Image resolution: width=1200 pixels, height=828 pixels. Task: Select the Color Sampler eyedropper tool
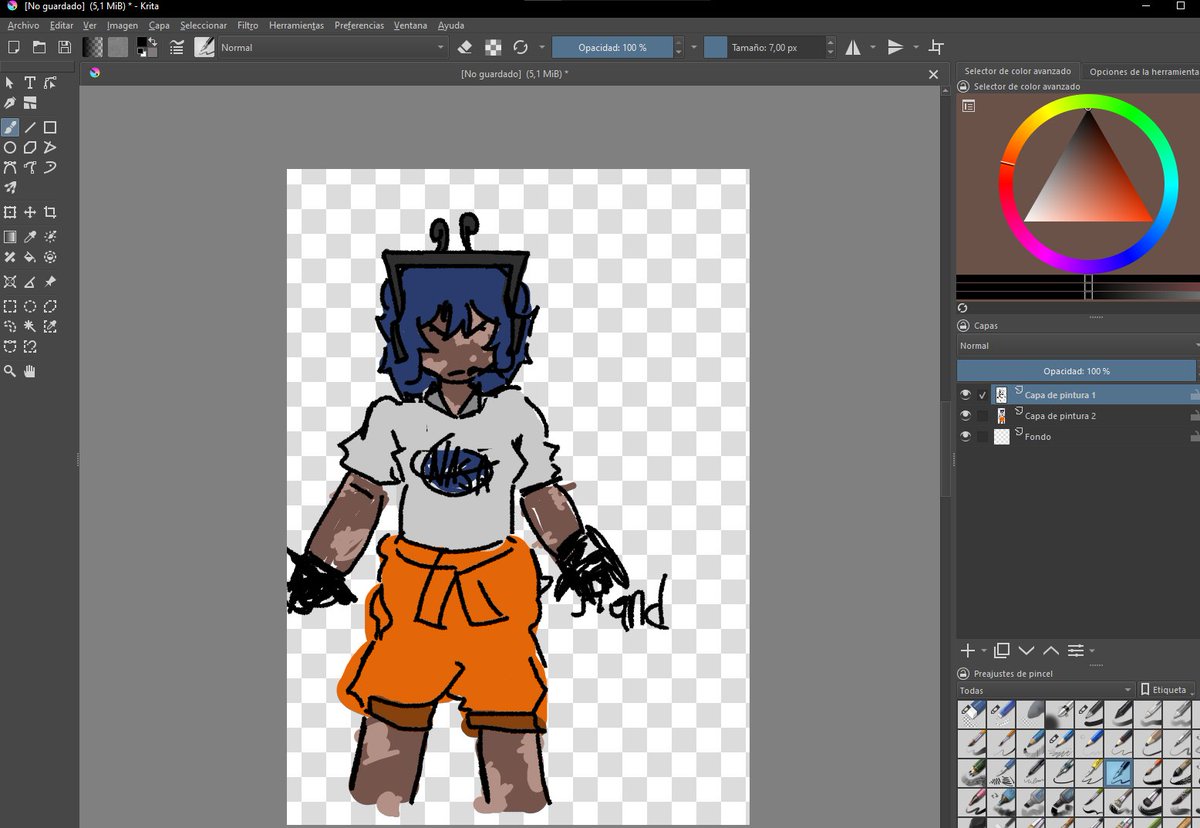pos(30,237)
